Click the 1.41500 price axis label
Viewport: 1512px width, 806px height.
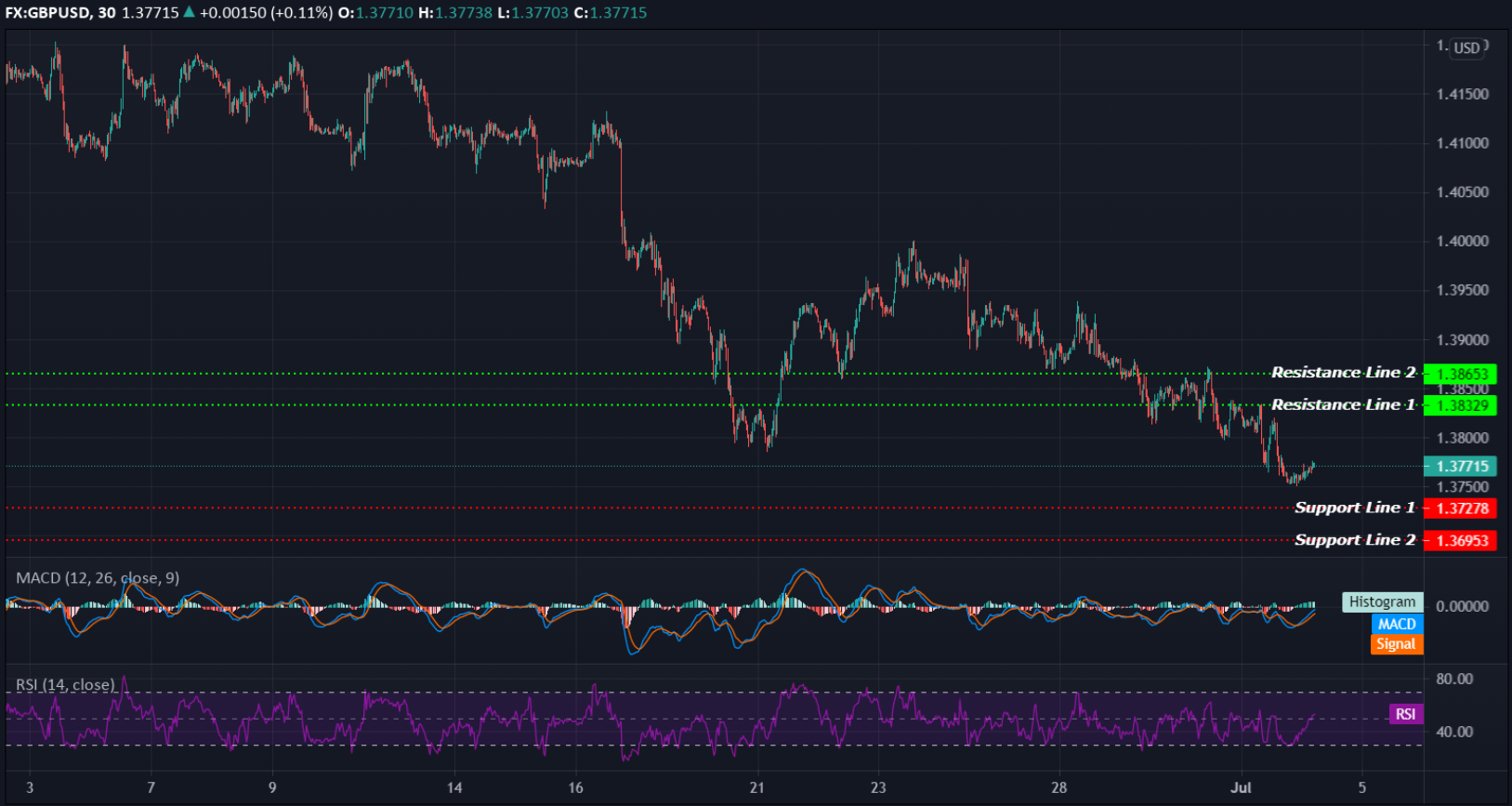point(1463,95)
